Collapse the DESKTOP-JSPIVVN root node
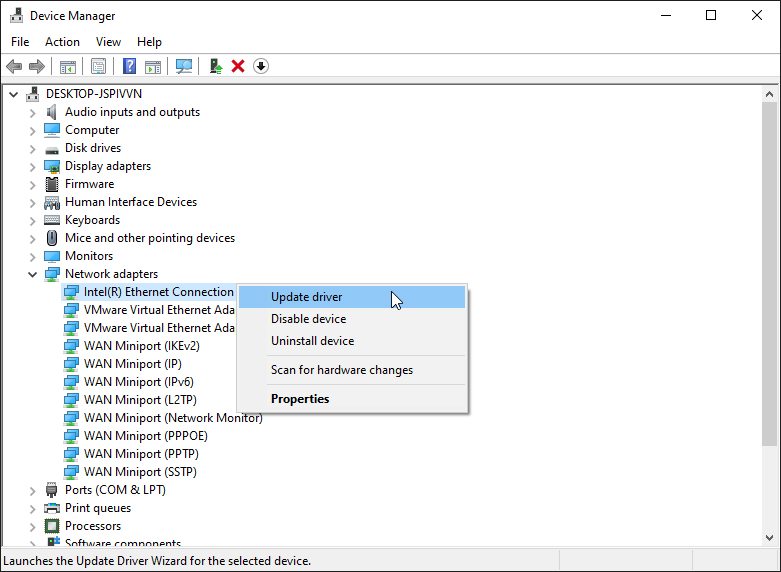Image resolution: width=781 pixels, height=572 pixels. click(x=13, y=94)
